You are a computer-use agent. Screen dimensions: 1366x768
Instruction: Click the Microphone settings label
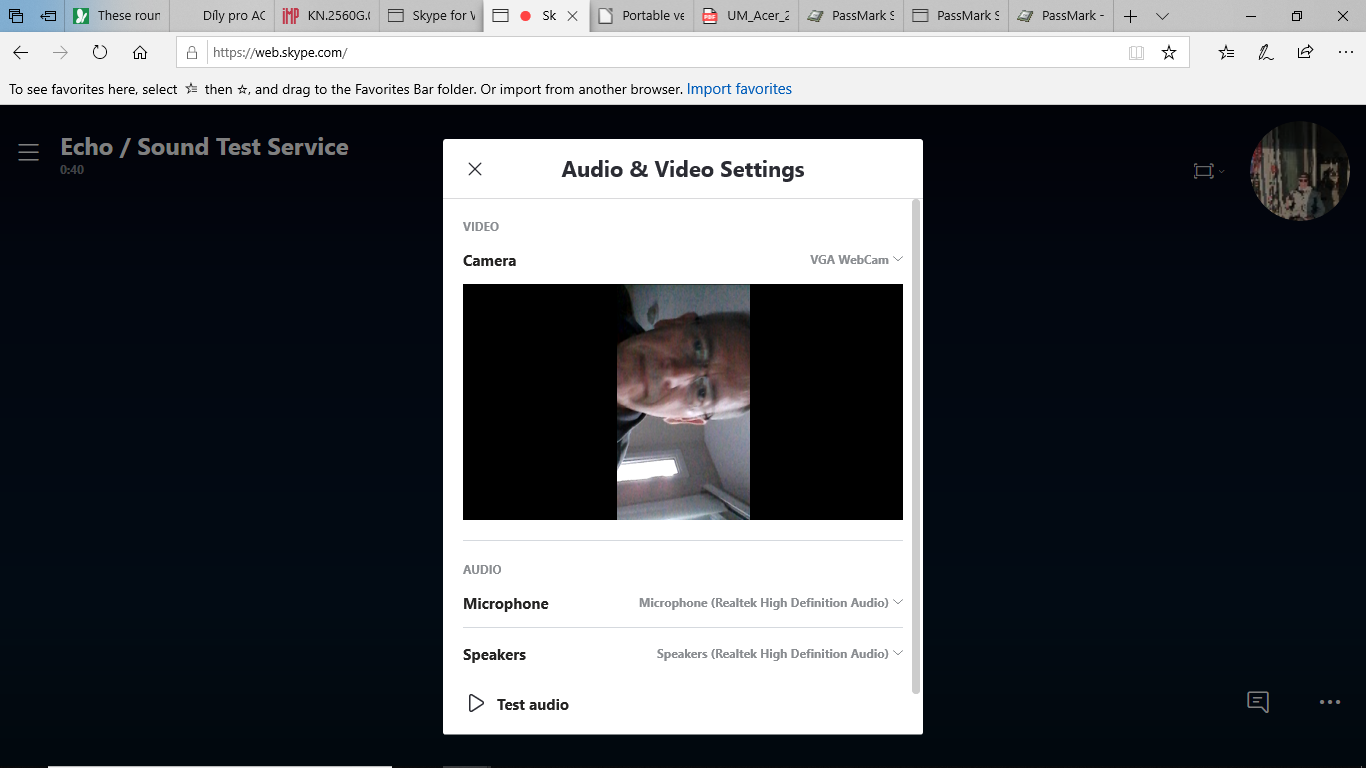point(506,603)
